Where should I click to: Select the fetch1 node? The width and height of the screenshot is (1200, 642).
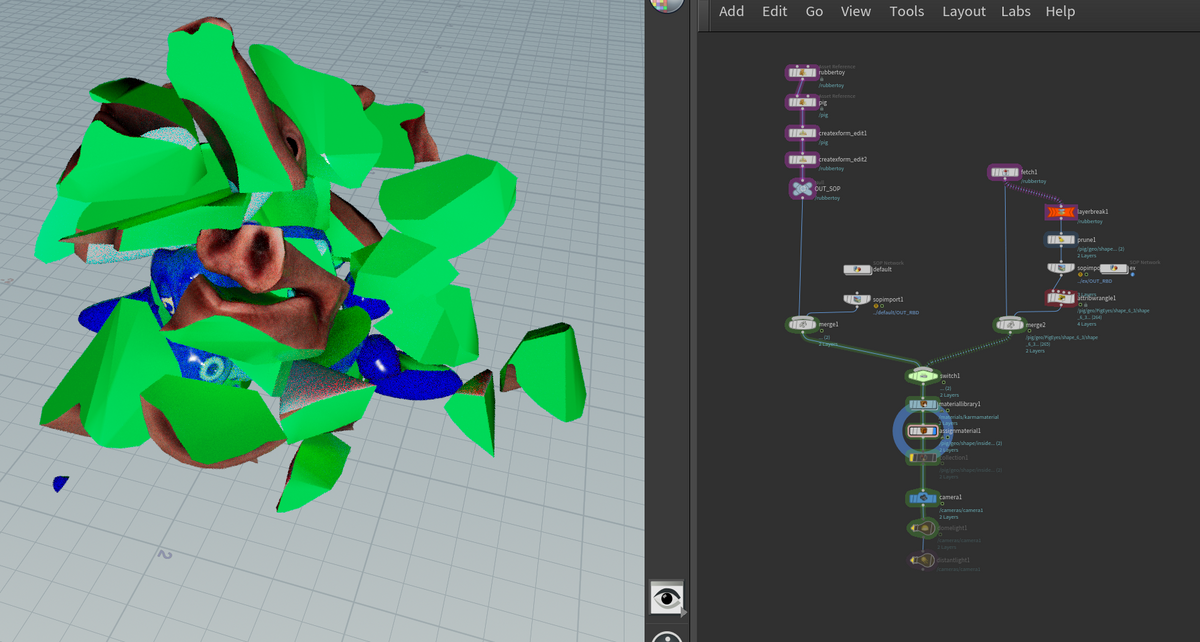point(1004,173)
